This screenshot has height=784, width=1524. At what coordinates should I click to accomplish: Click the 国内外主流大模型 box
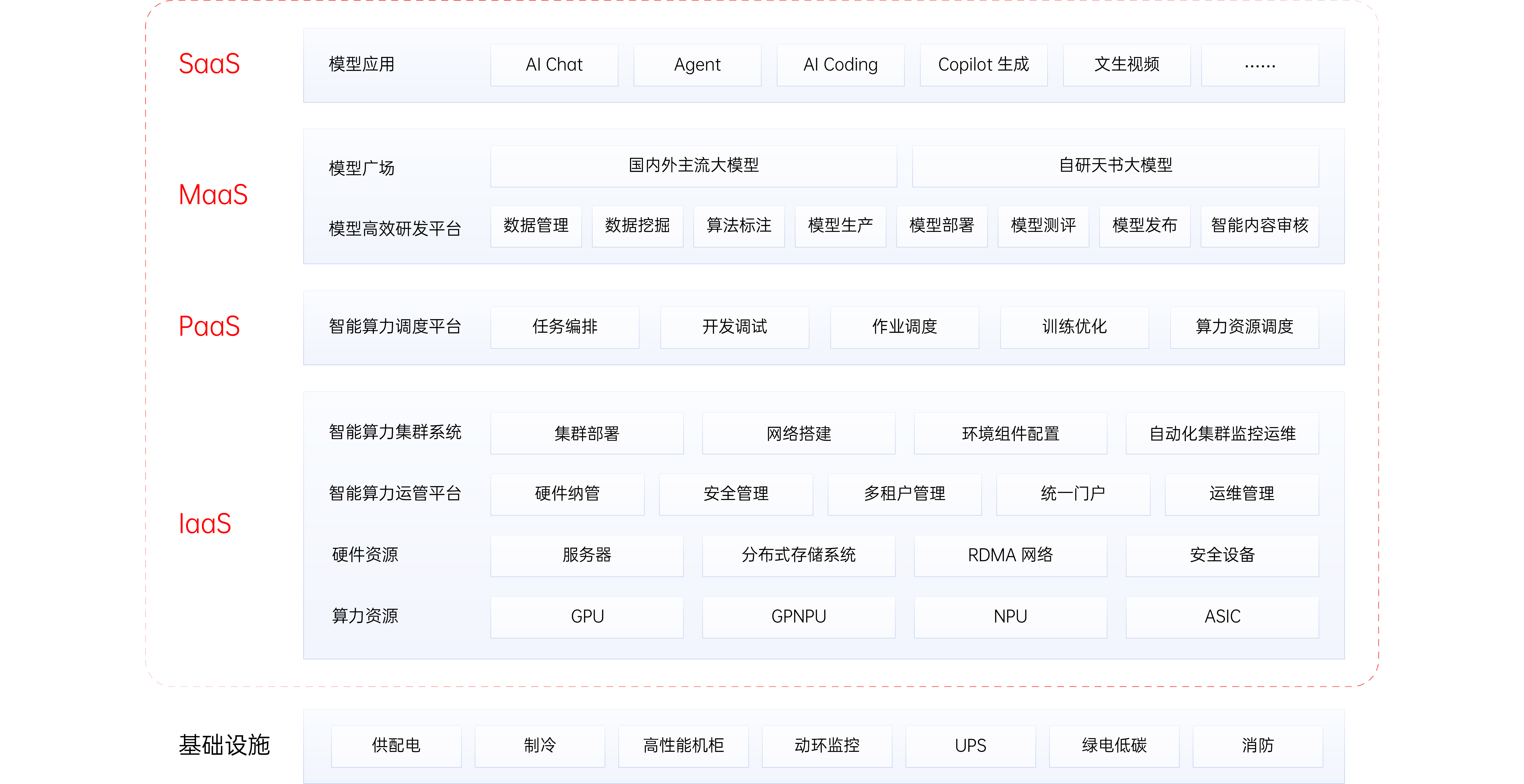click(x=694, y=166)
